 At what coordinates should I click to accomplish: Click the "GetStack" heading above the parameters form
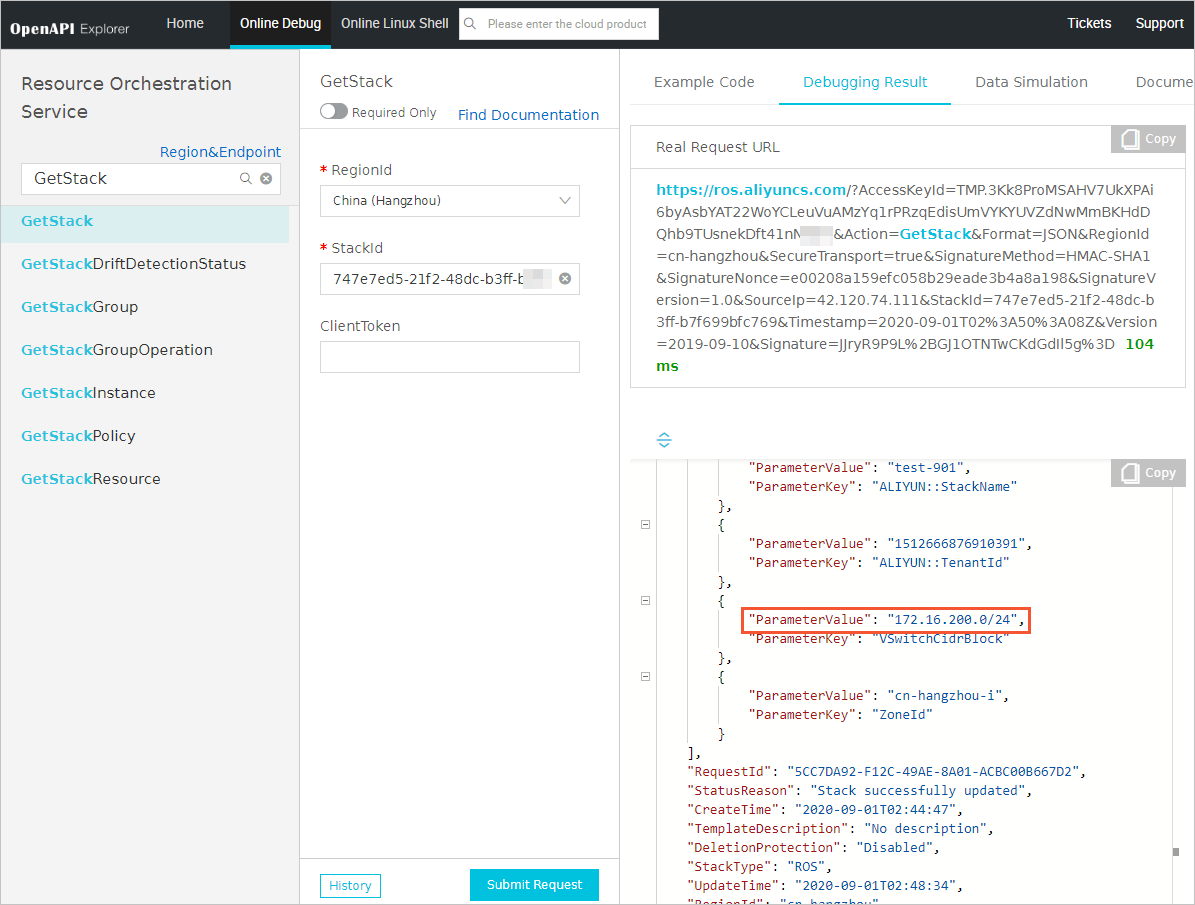pos(356,82)
